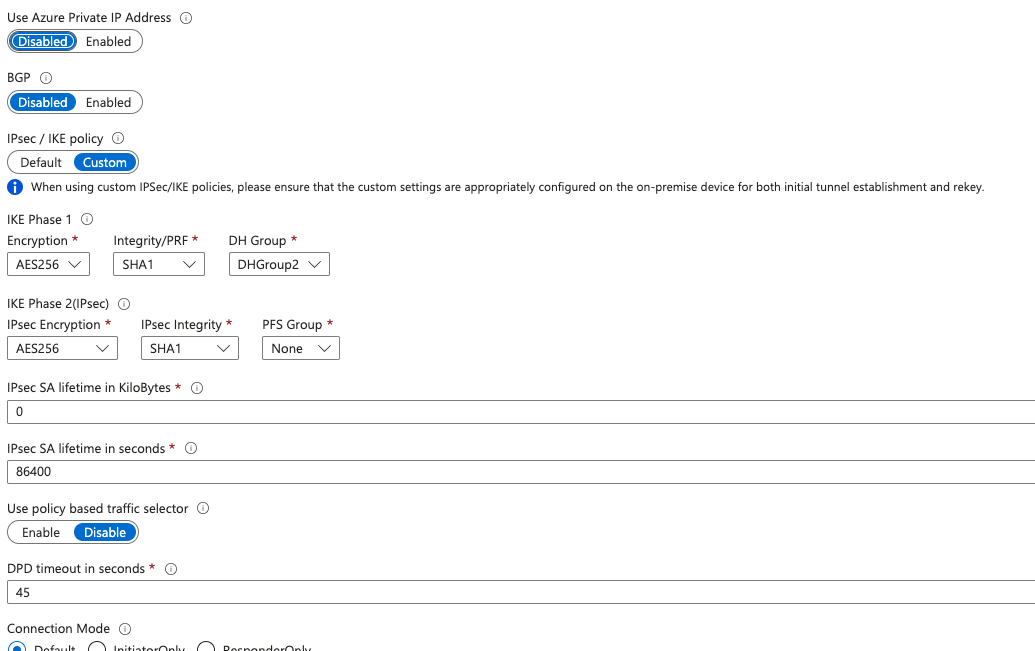Click DPD timeout in seconds field

pos(521,592)
